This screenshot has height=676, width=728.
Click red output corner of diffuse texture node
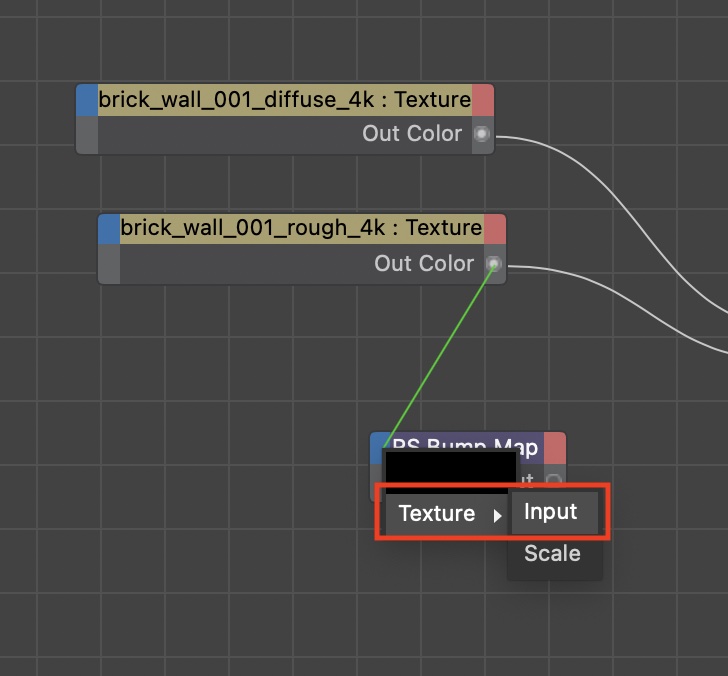tap(482, 100)
